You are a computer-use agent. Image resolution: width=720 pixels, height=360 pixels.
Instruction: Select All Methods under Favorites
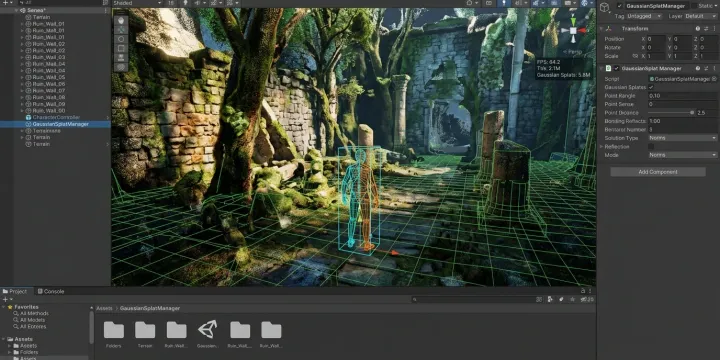[34, 314]
